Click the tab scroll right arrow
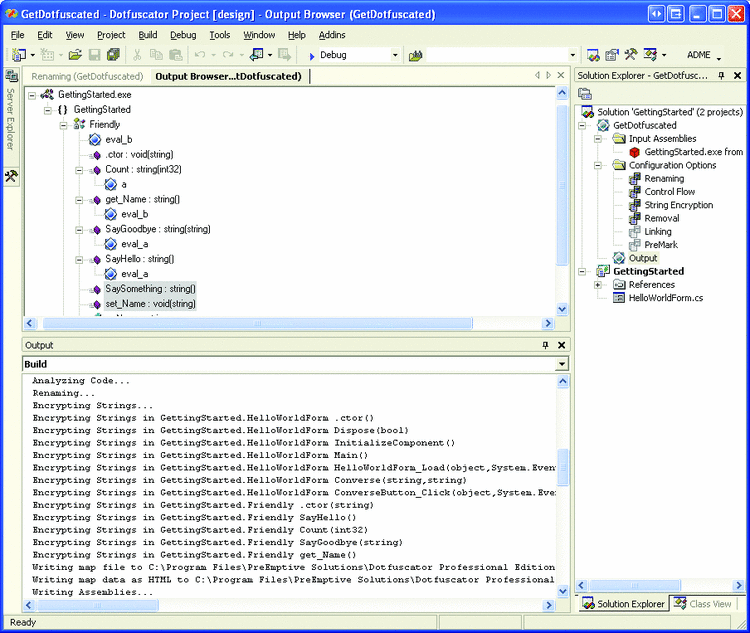 [548, 75]
